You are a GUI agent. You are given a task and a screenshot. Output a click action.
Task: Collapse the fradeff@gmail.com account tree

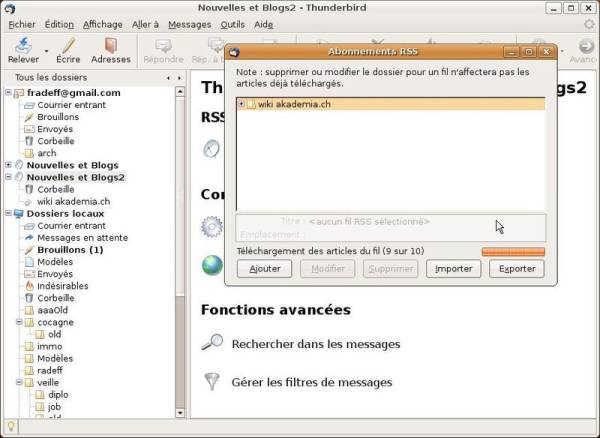(8, 93)
